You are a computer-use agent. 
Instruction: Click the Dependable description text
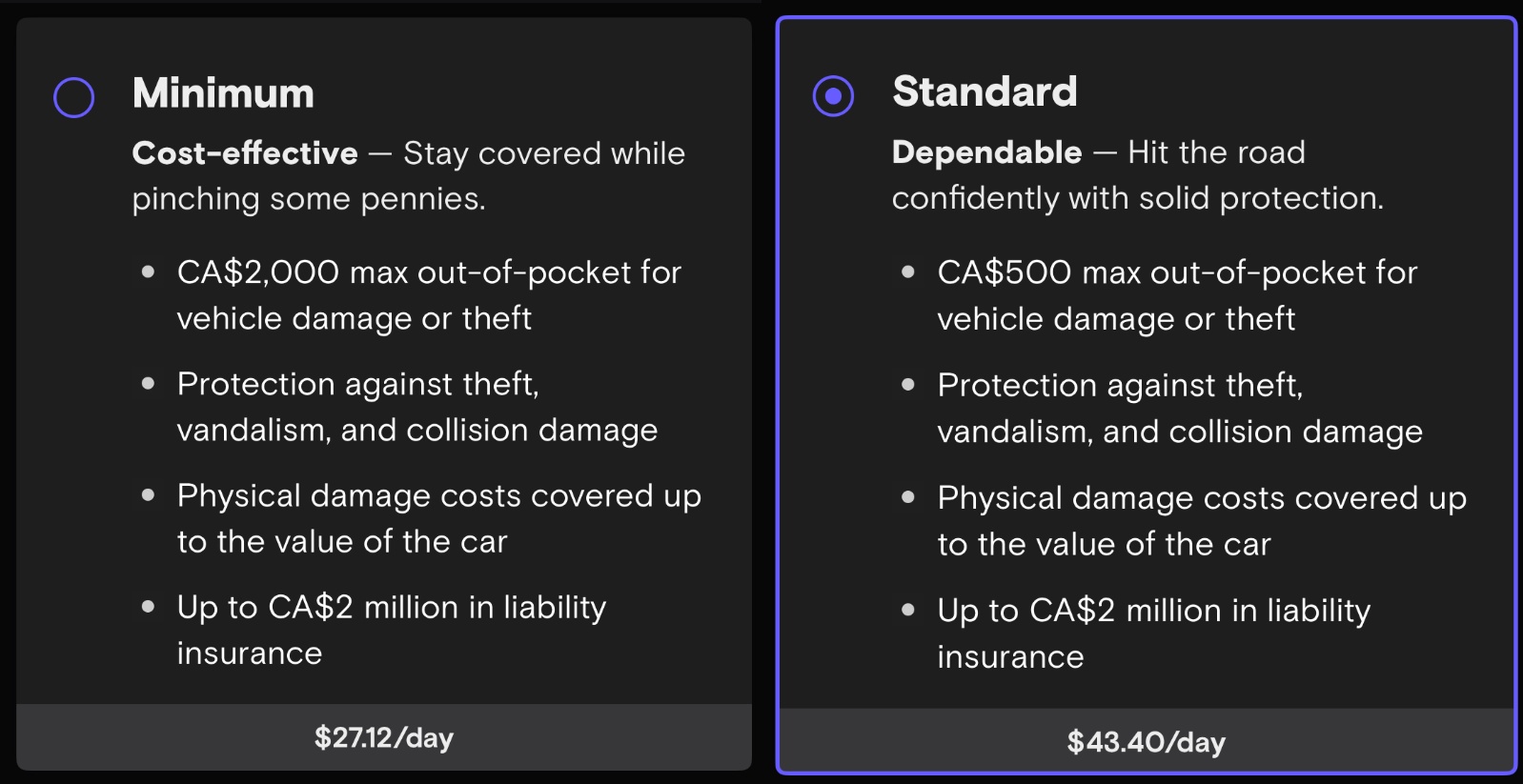tap(1139, 175)
